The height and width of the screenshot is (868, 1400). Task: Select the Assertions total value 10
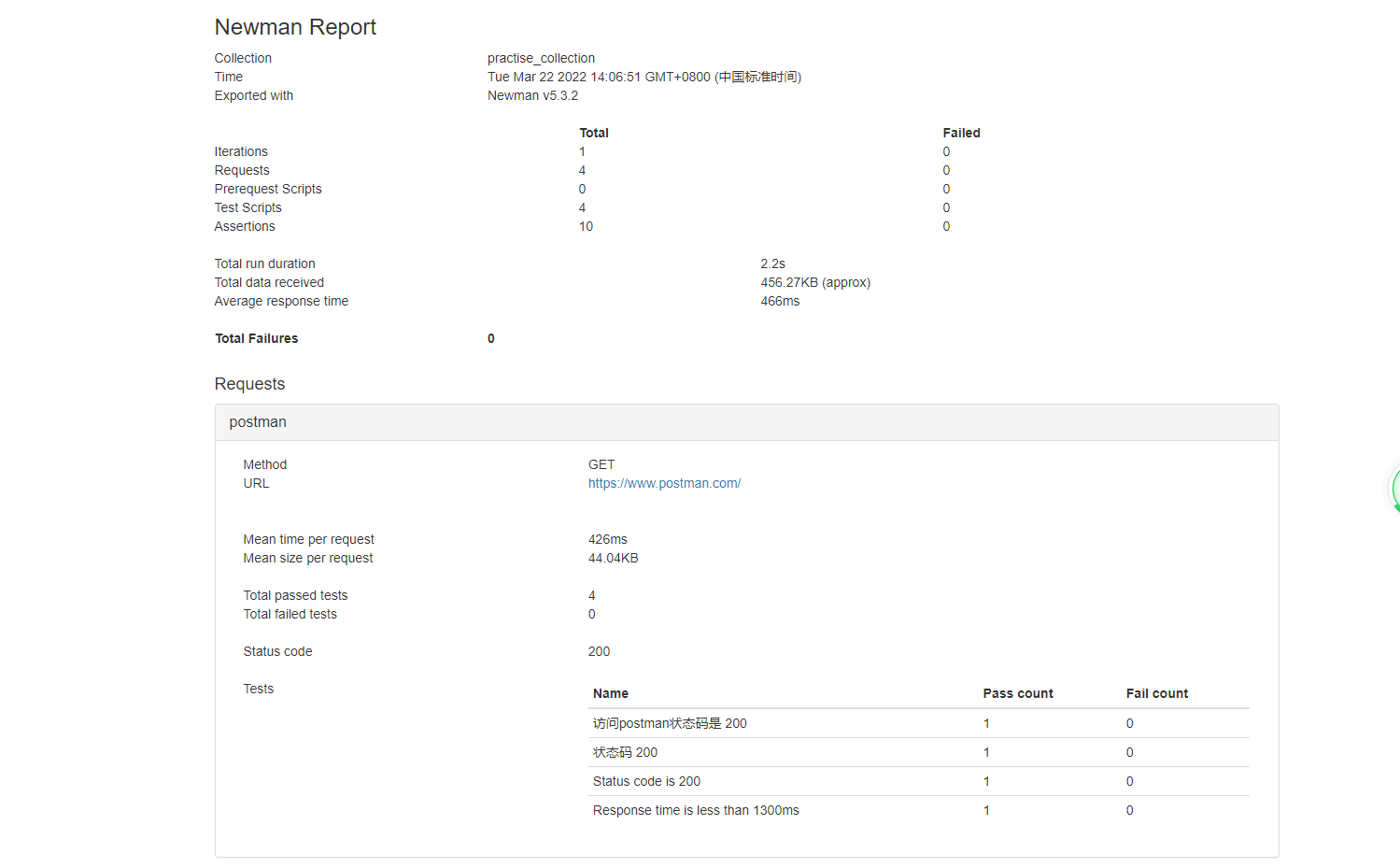point(586,226)
